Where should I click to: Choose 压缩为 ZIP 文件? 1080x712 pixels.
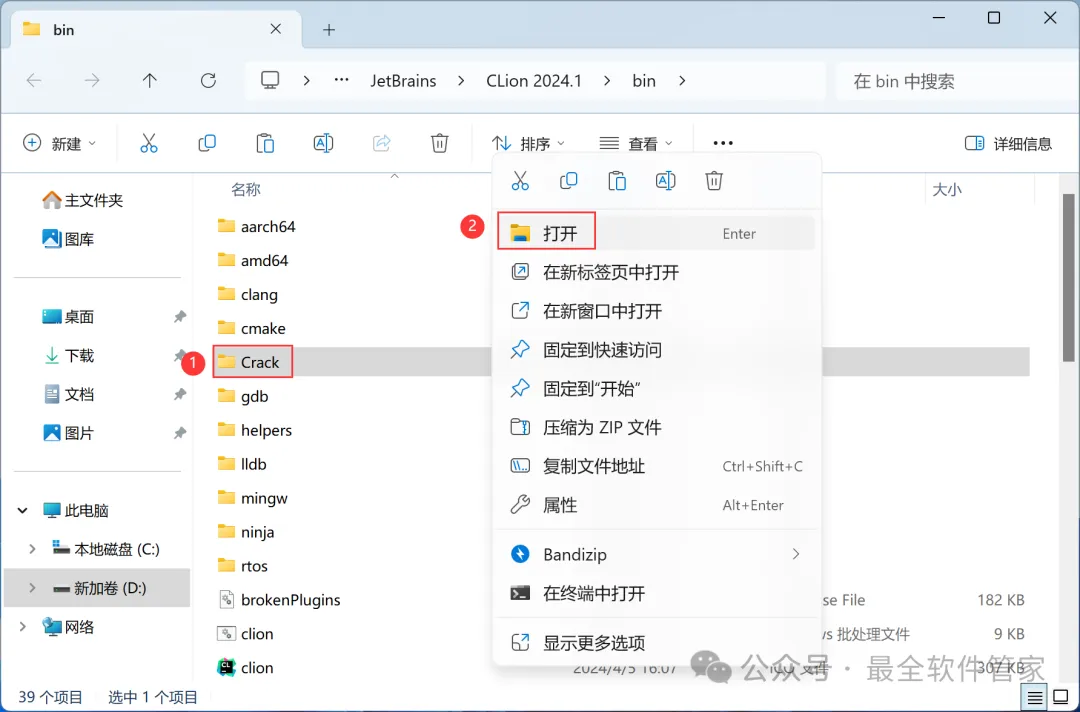pos(656,427)
